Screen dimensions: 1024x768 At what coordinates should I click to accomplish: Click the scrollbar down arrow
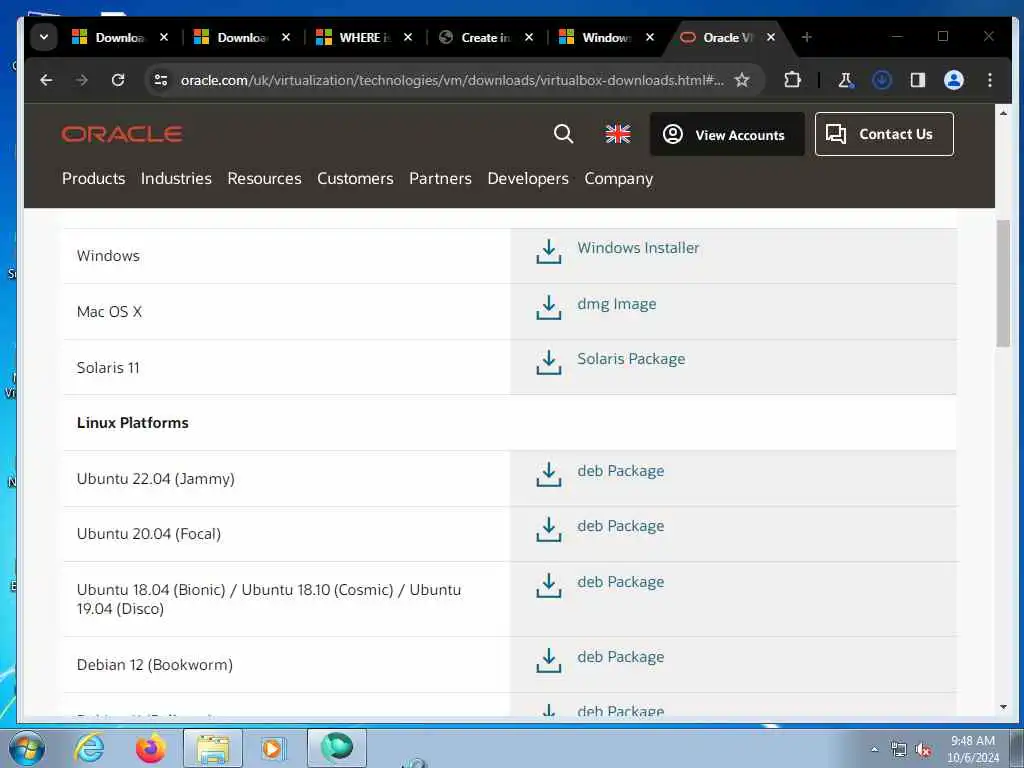1003,707
